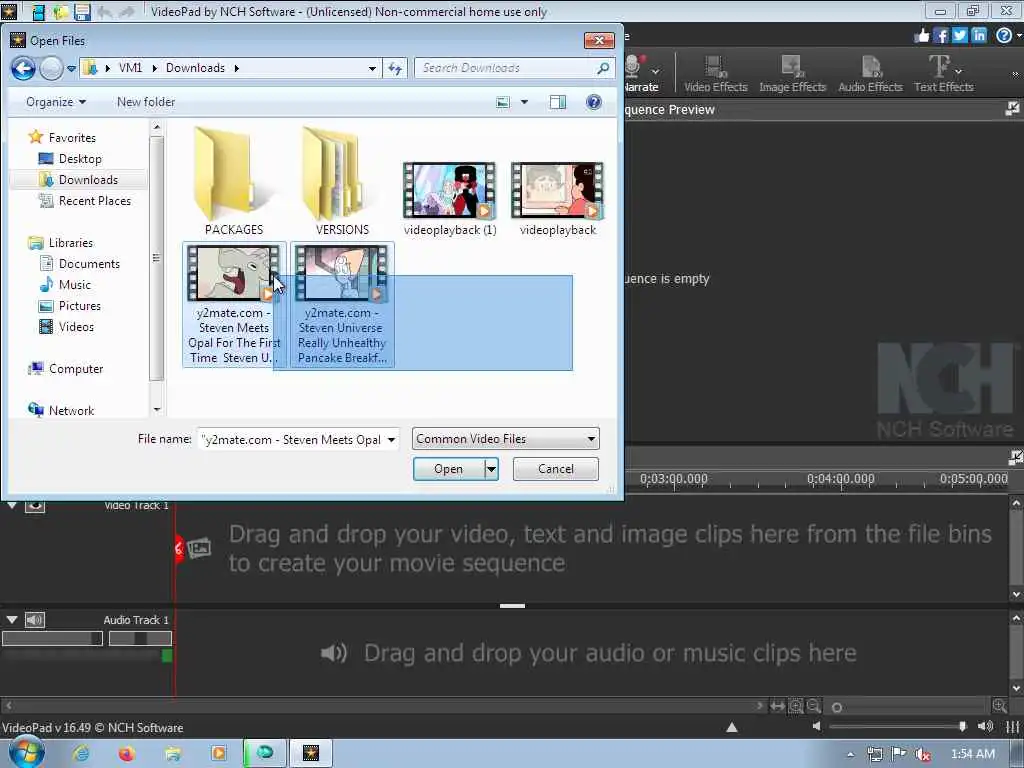Select Computer in navigation pane
1024x768 pixels.
coord(76,369)
